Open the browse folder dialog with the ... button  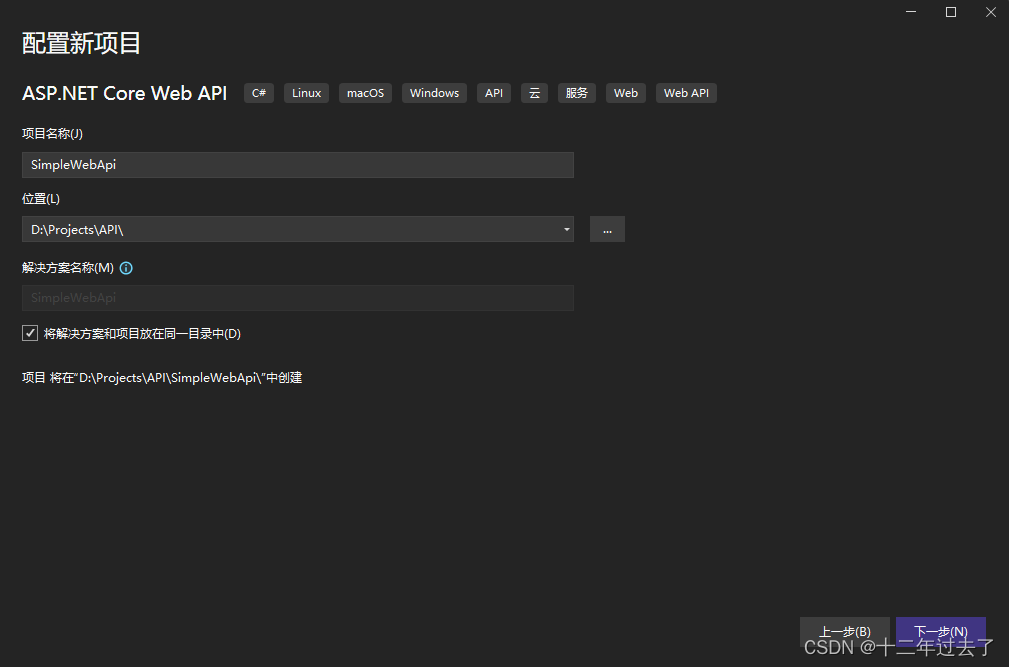click(x=606, y=229)
